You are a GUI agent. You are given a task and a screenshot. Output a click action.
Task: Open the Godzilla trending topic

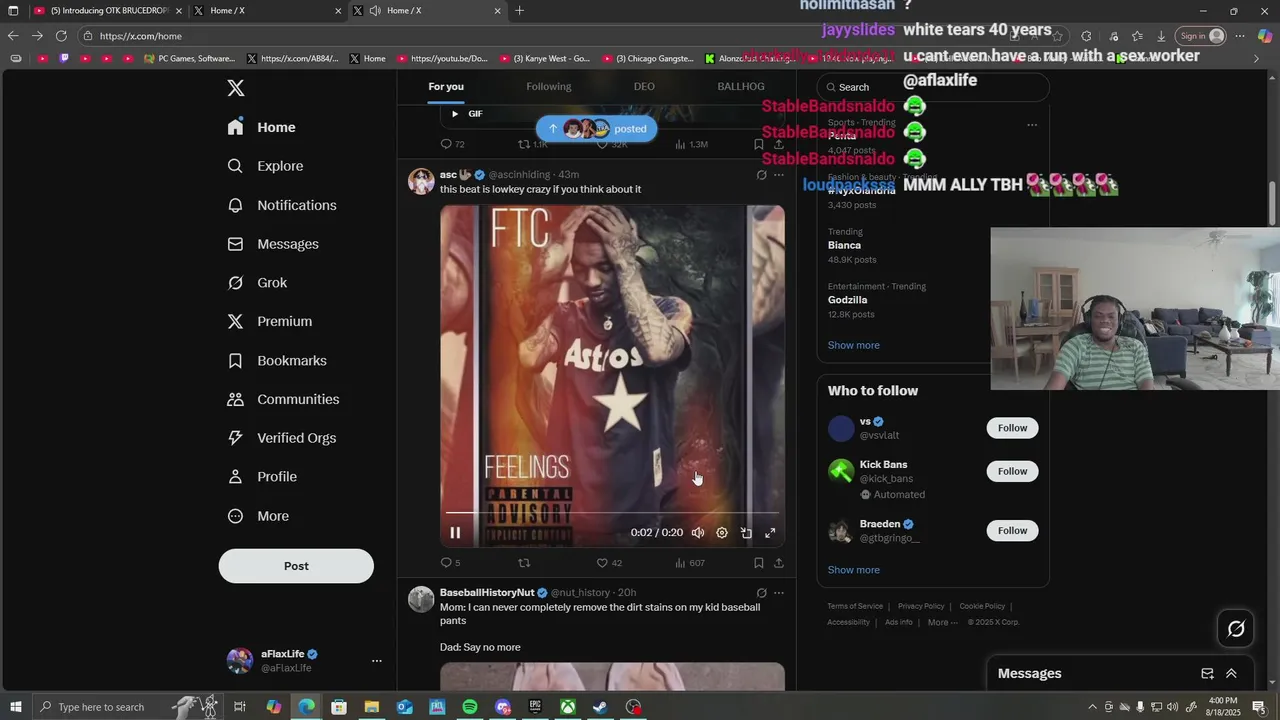(847, 300)
